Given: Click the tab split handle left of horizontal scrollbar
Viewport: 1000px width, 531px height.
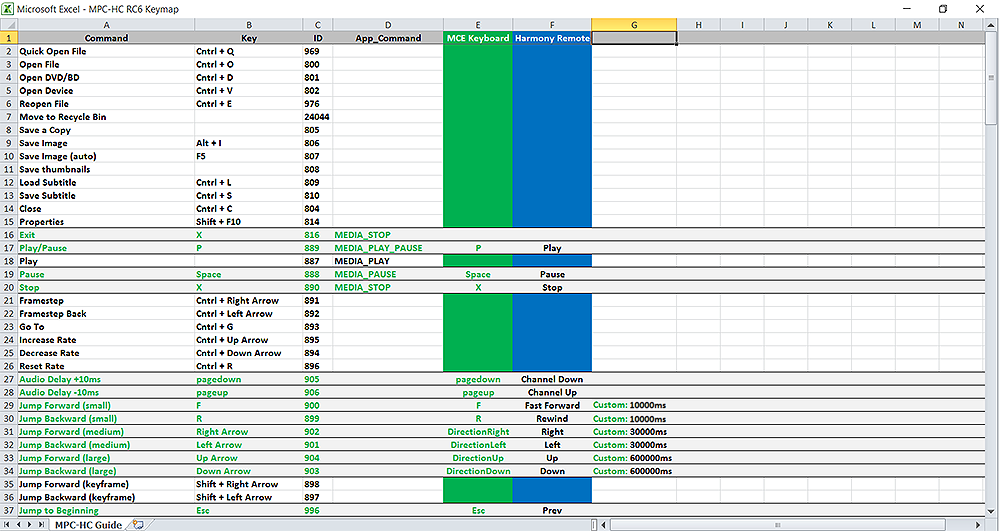Looking at the screenshot, I should 594,525.
